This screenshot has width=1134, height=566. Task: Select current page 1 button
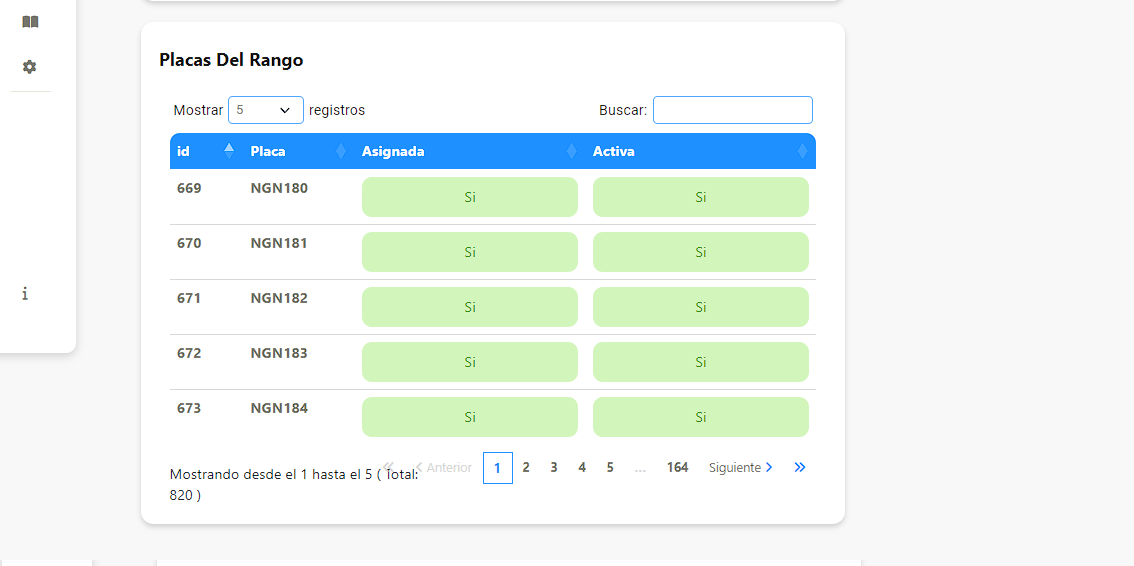tap(498, 468)
